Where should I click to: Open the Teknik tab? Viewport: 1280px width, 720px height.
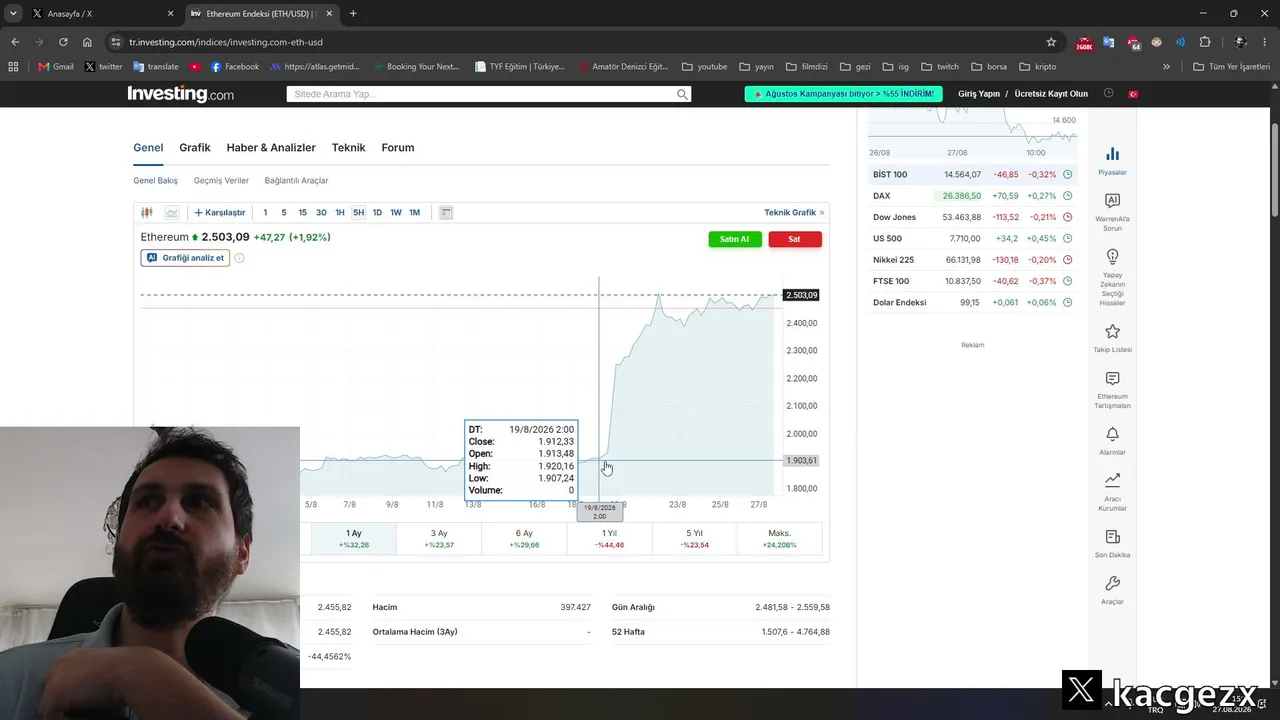pyautogui.click(x=349, y=148)
